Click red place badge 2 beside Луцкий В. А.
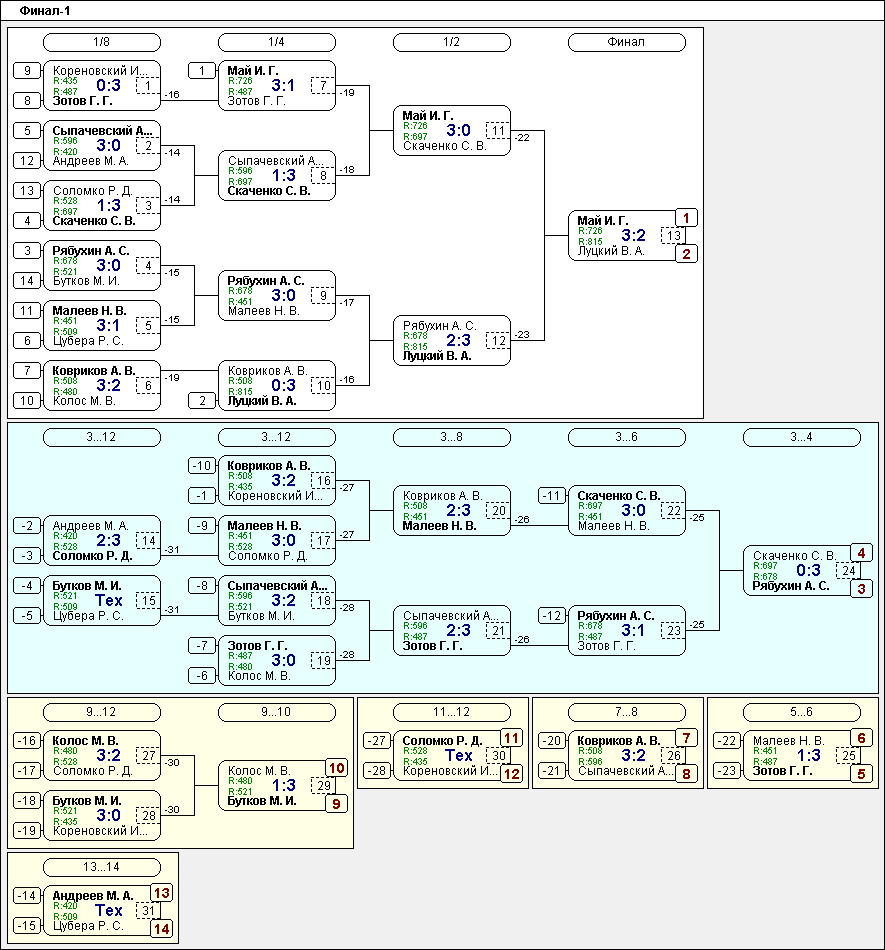Screen dimensions: 885x950 (x=686, y=254)
